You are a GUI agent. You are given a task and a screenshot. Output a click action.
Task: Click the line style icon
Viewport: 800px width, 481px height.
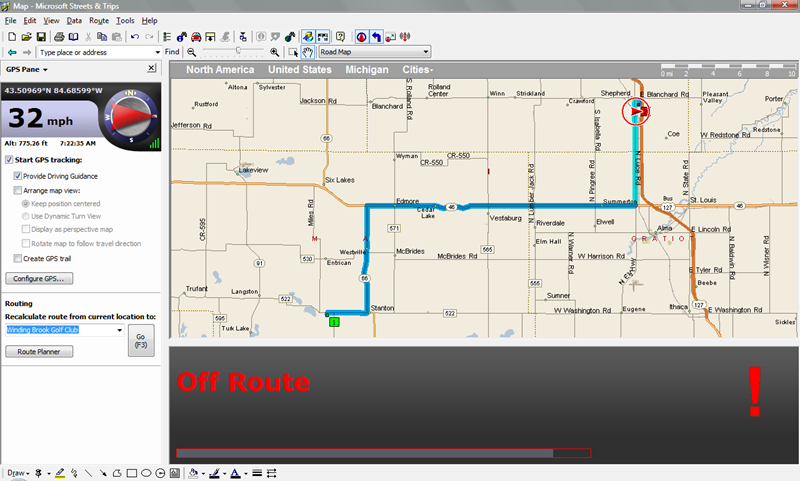257,473
